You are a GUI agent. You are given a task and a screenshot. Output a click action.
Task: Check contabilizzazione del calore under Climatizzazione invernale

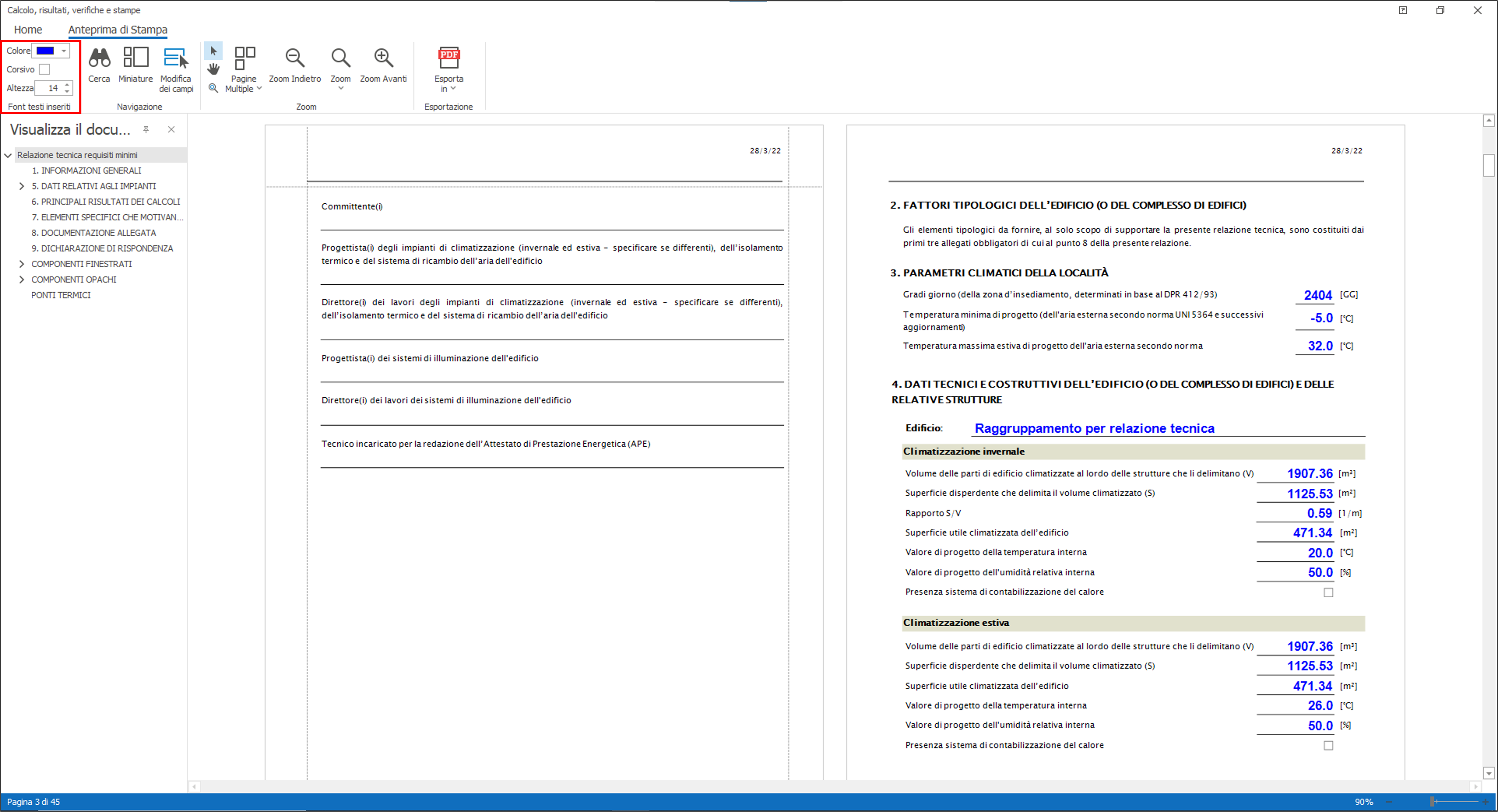[1328, 592]
